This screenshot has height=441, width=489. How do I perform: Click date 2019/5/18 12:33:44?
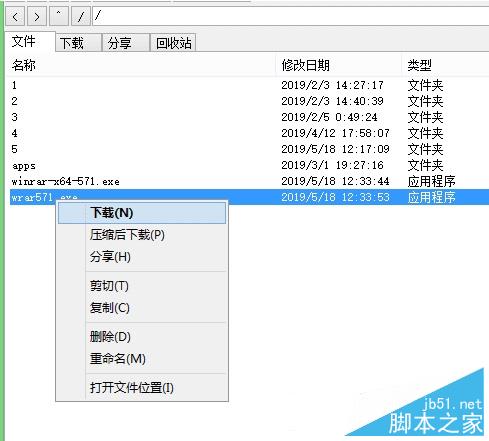335,181
